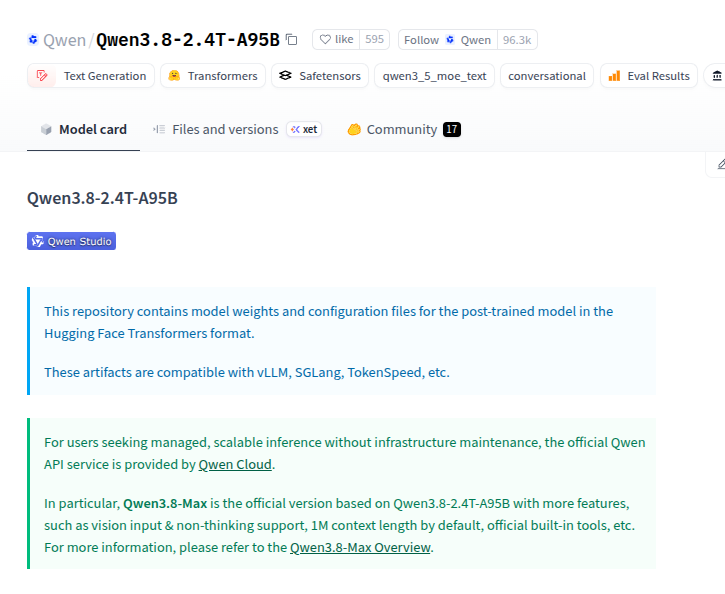
Task: Filter by the Text Generation tag
Action: (x=91, y=76)
